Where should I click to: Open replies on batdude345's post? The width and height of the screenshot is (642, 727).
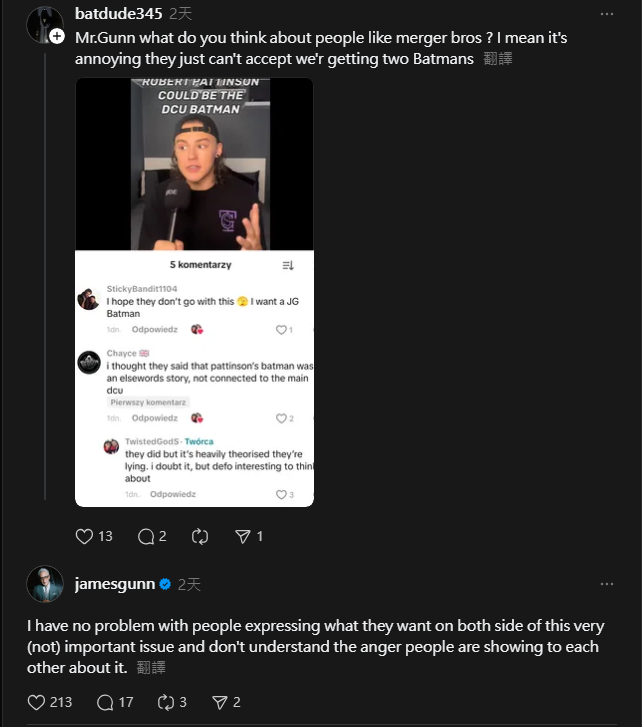(146, 537)
